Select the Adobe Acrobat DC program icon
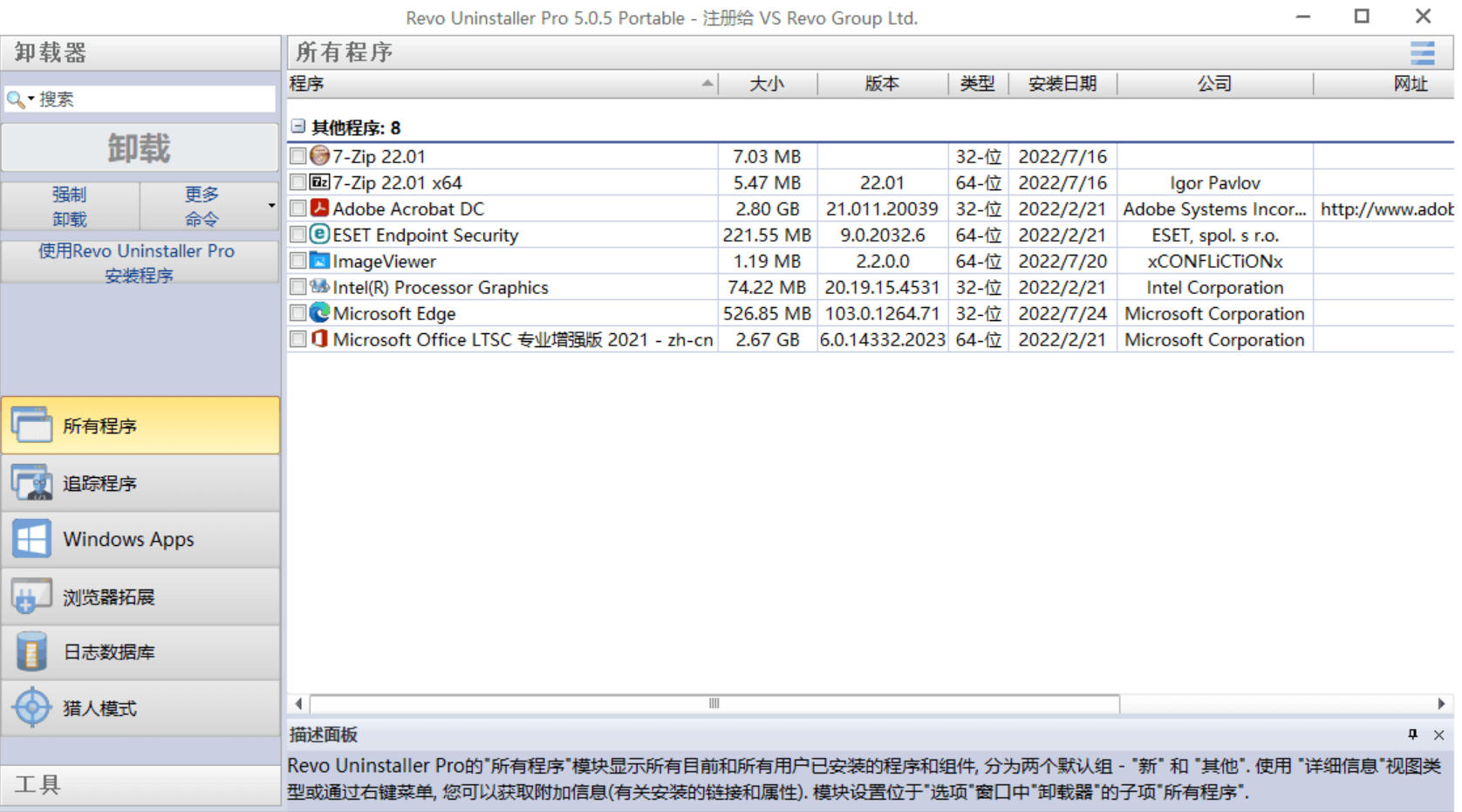The height and width of the screenshot is (812, 1462). point(320,208)
